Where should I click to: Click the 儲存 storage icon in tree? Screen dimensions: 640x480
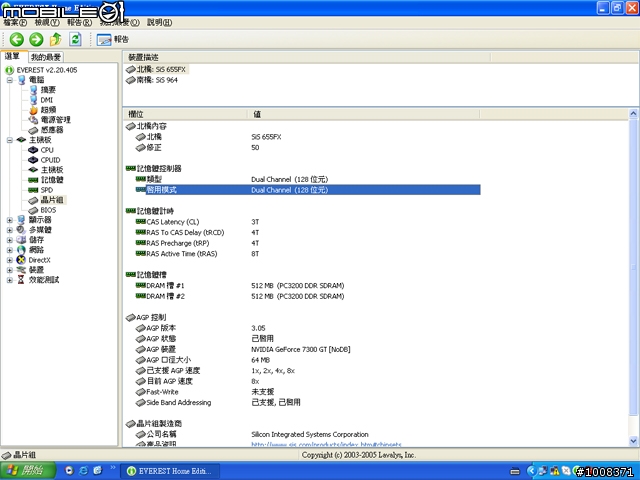[21, 240]
